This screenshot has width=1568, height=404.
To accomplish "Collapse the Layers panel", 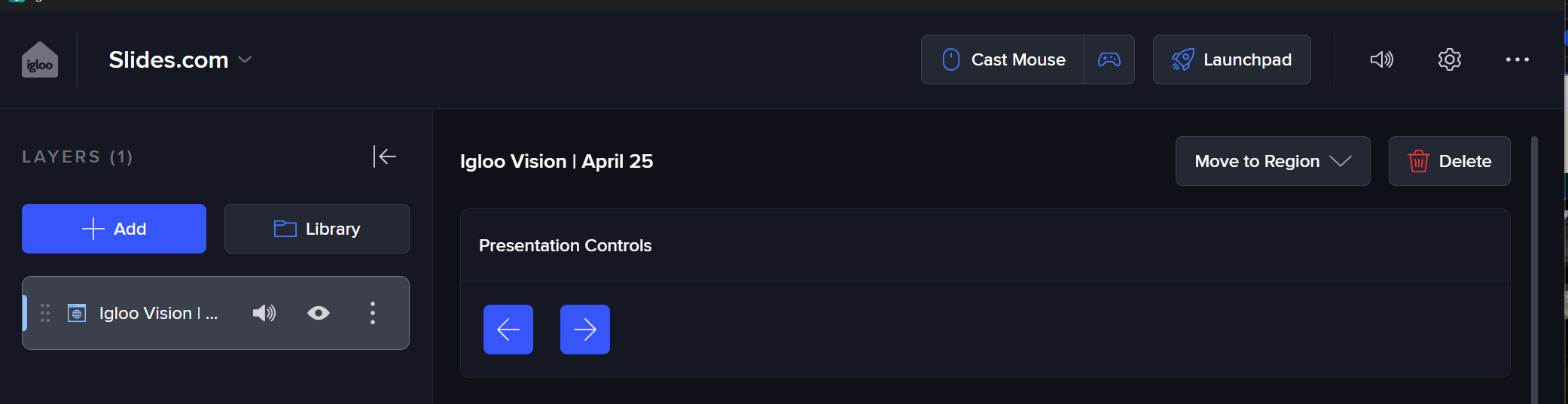I will pos(385,156).
